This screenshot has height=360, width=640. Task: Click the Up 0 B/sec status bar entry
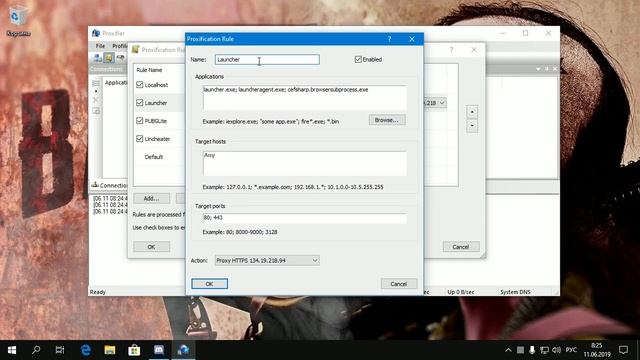click(x=461, y=292)
